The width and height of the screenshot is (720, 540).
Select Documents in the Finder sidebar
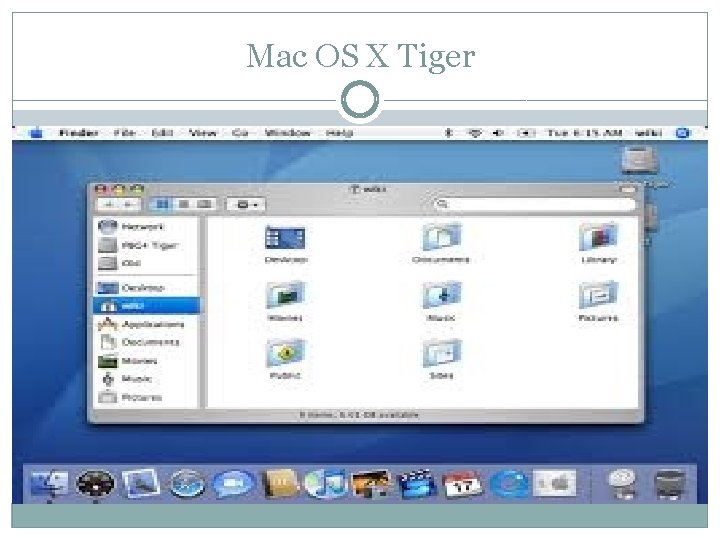tap(139, 342)
